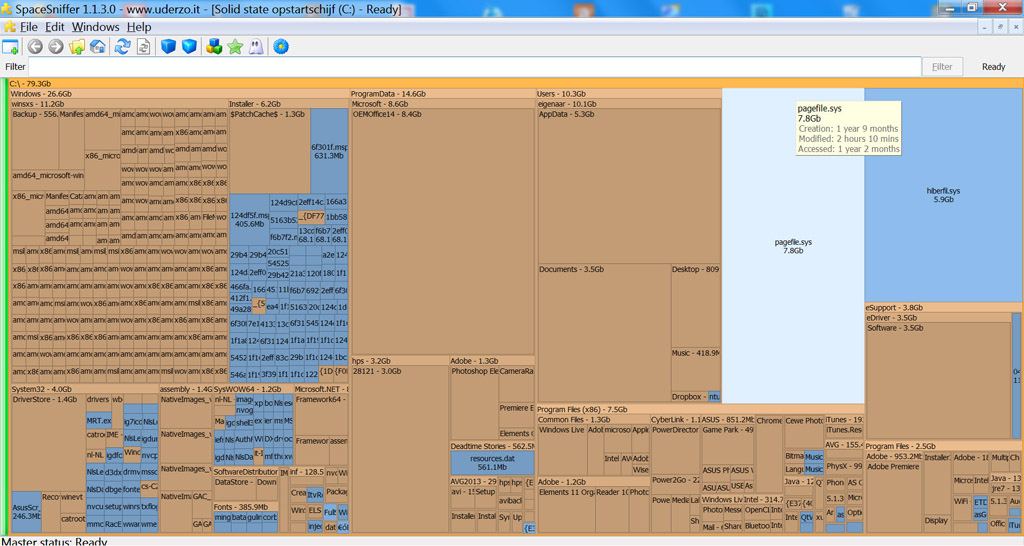The width and height of the screenshot is (1024, 546).
Task: Select the OEMOffice14 - 8.4Gb folder block
Action: tap(443, 232)
